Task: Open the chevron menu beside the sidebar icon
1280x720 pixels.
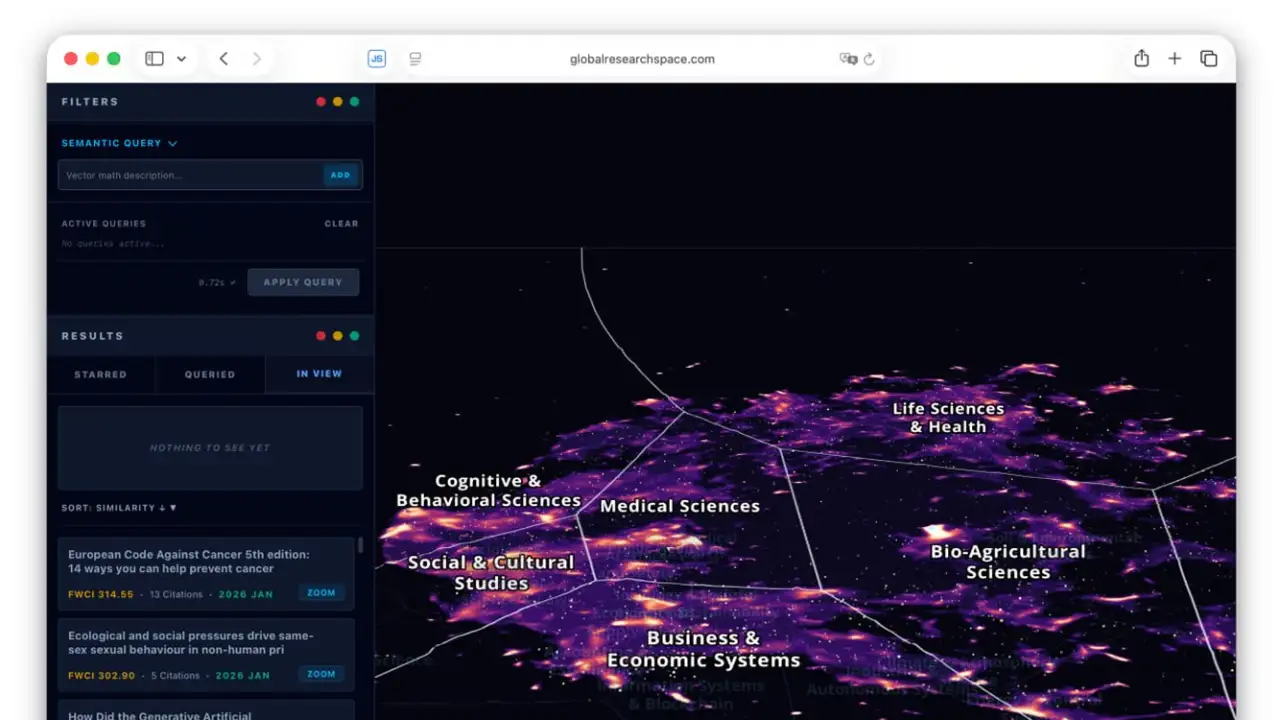Action: [x=181, y=59]
